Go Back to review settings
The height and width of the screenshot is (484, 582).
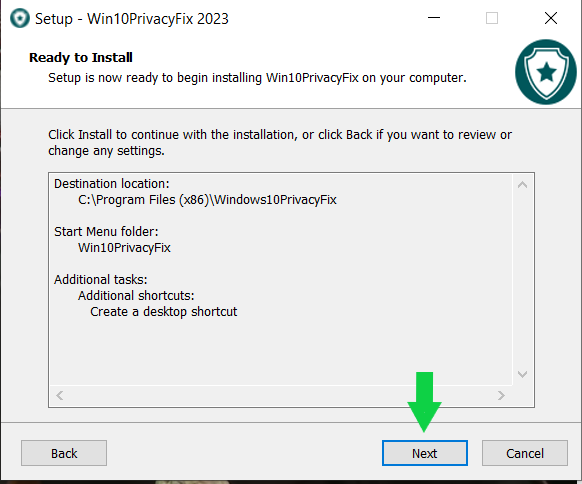[x=64, y=453]
